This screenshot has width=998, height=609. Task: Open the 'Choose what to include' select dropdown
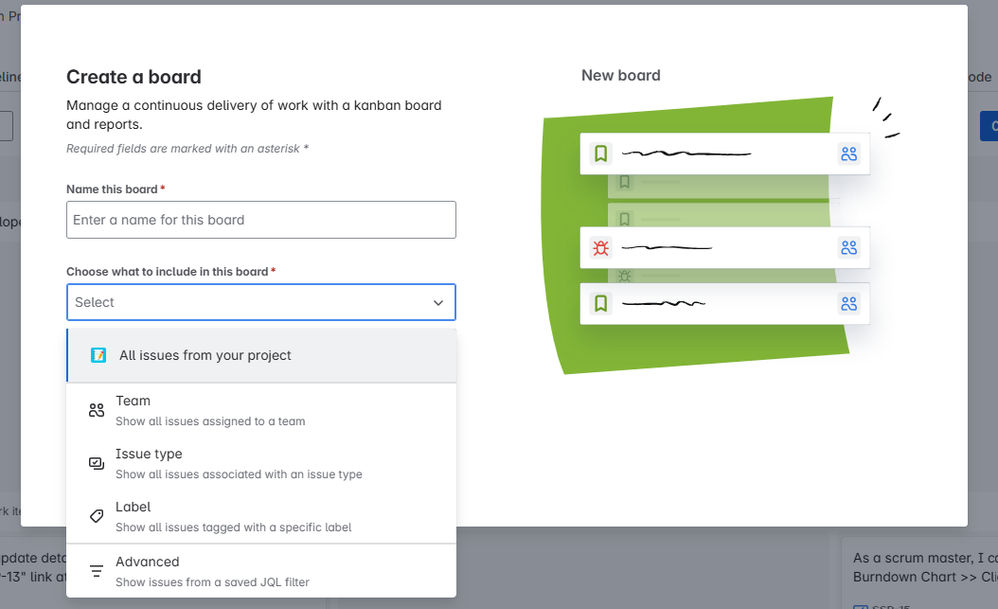click(261, 302)
